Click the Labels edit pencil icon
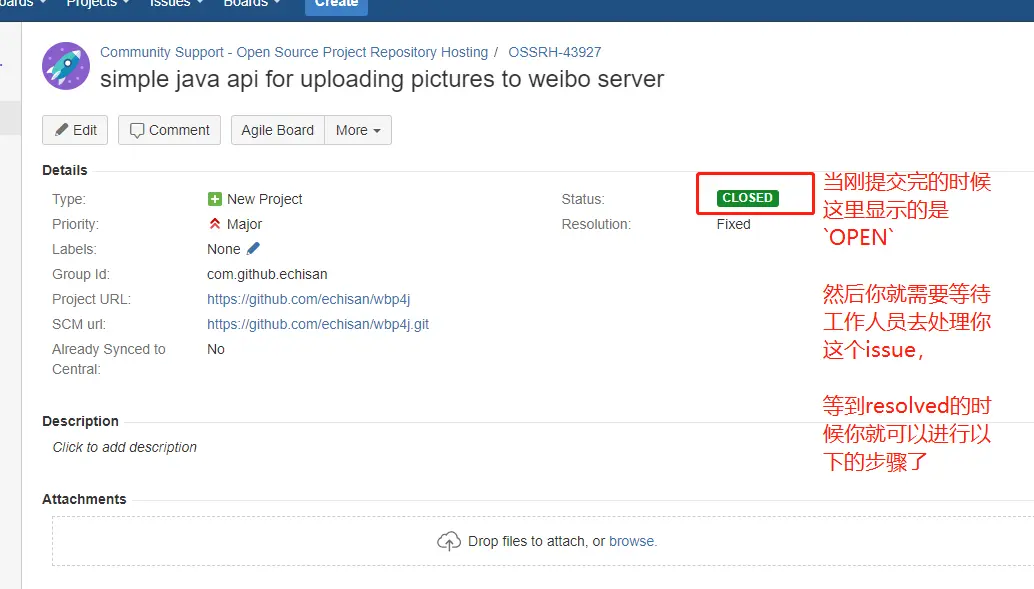The width and height of the screenshot is (1034, 589). tap(253, 249)
